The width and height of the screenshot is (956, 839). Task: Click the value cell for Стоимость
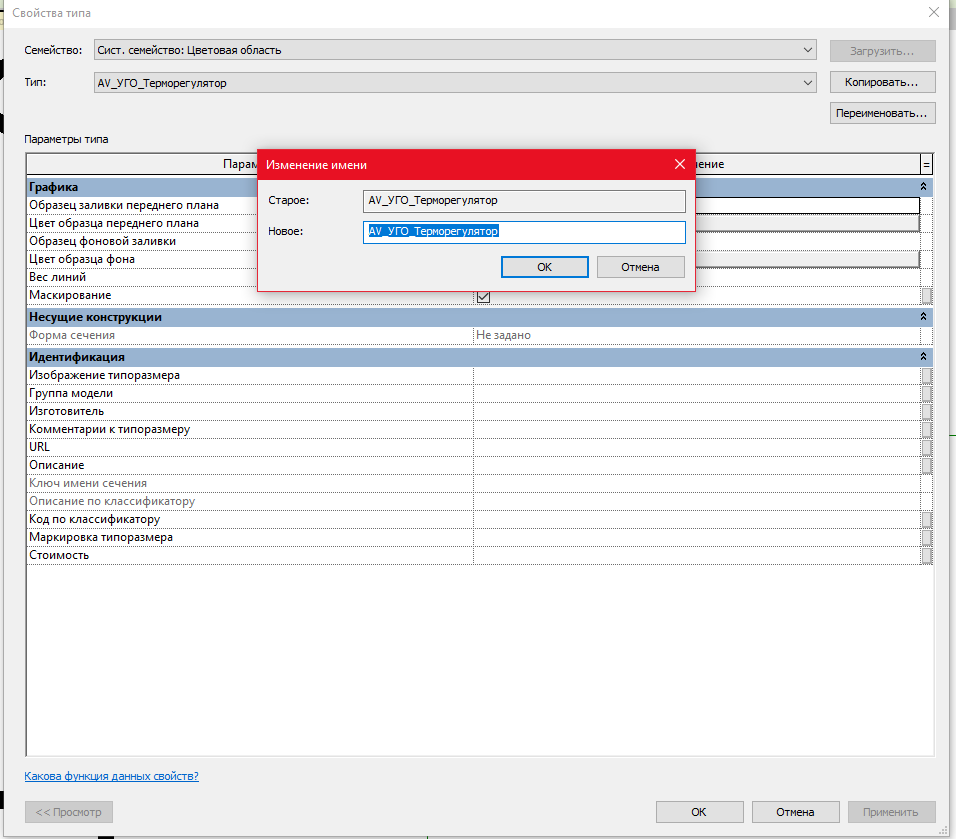pyautogui.click(x=697, y=555)
